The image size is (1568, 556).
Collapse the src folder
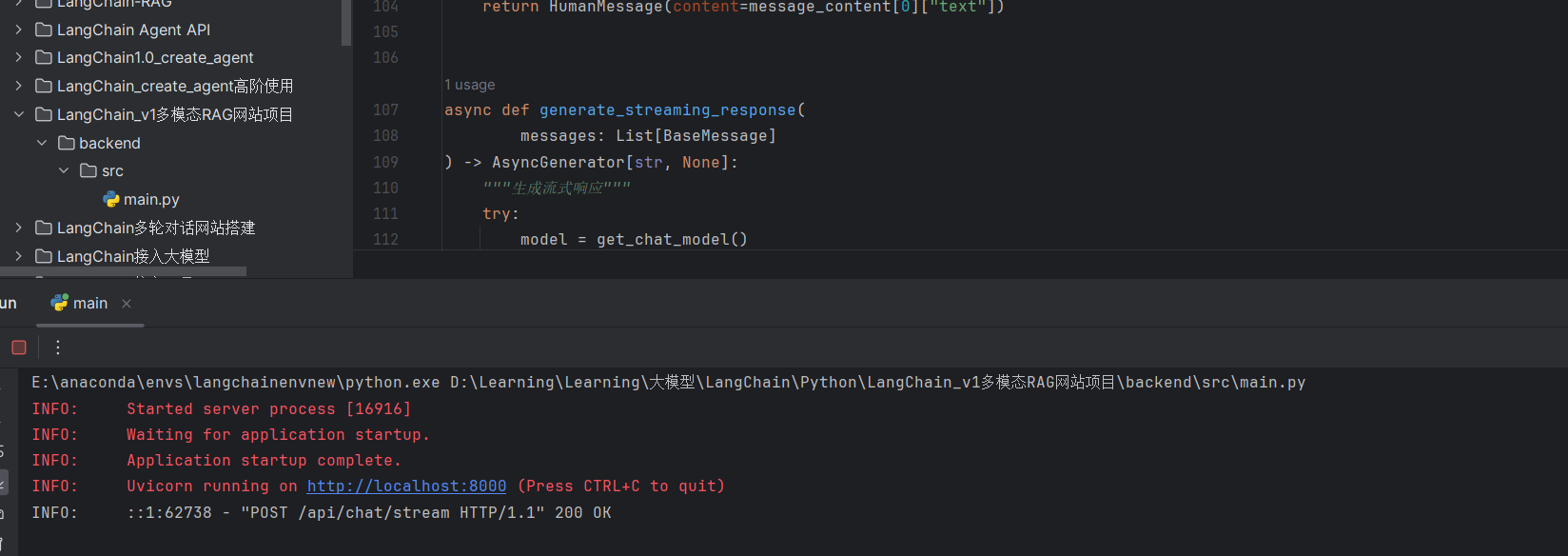[64, 171]
